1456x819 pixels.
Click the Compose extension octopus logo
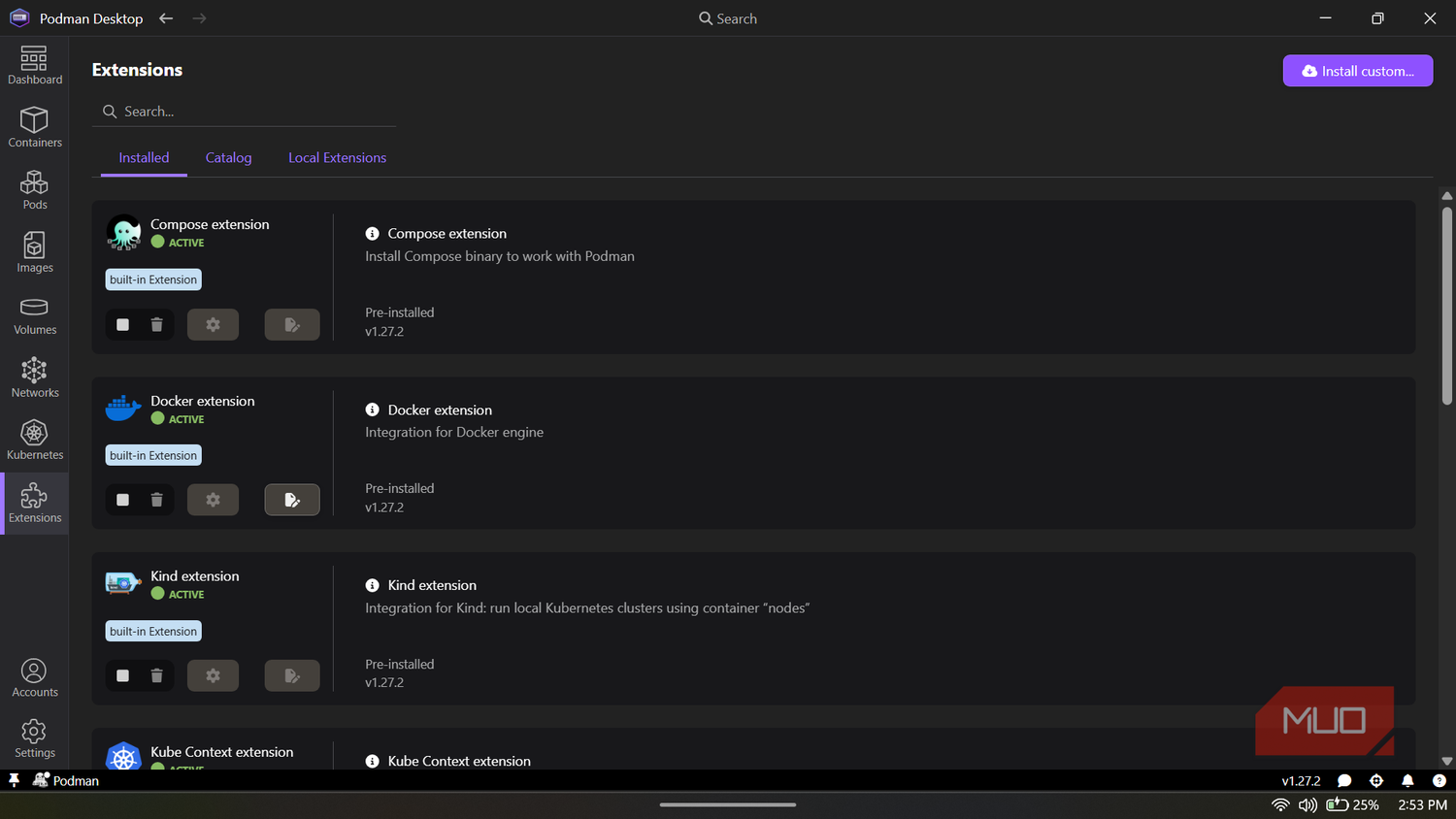tap(123, 233)
